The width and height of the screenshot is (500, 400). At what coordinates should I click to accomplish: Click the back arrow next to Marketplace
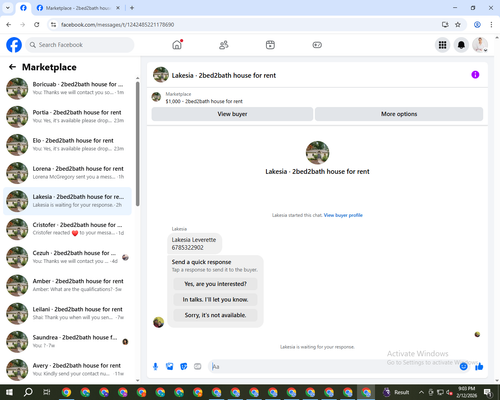pyautogui.click(x=12, y=67)
